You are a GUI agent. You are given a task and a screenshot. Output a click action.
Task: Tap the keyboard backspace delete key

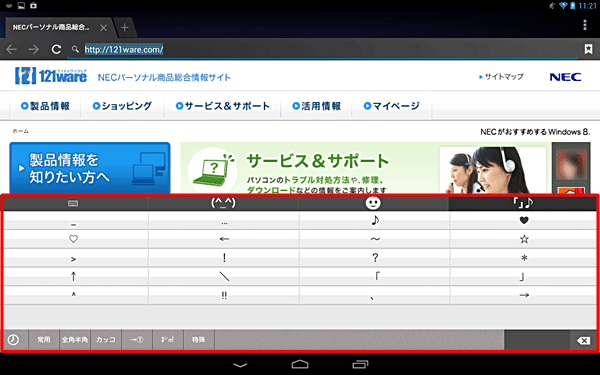(x=583, y=340)
